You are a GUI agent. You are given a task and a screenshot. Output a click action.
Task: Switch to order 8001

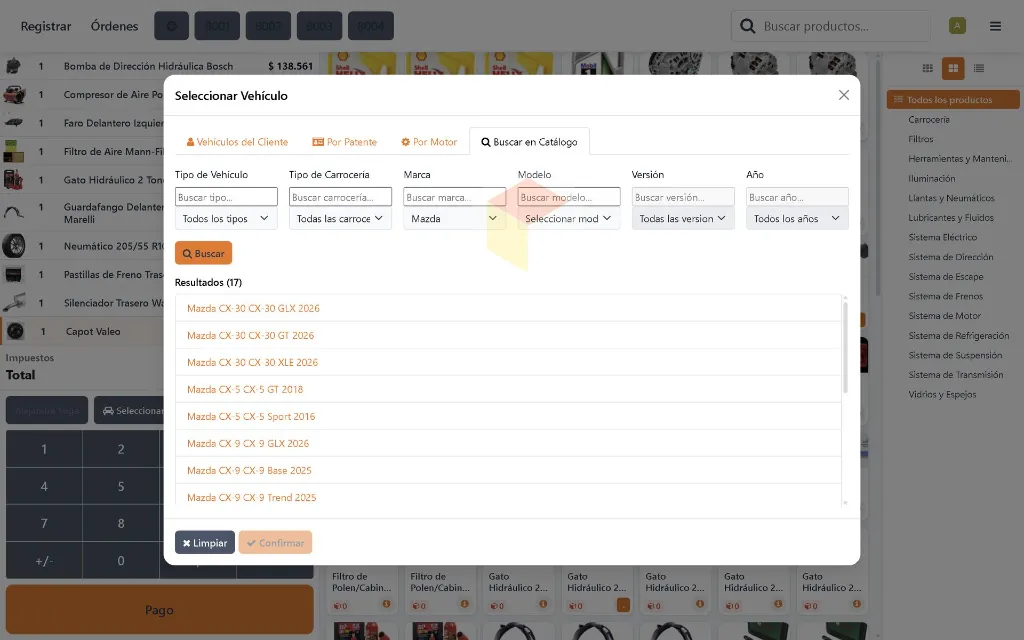point(217,26)
